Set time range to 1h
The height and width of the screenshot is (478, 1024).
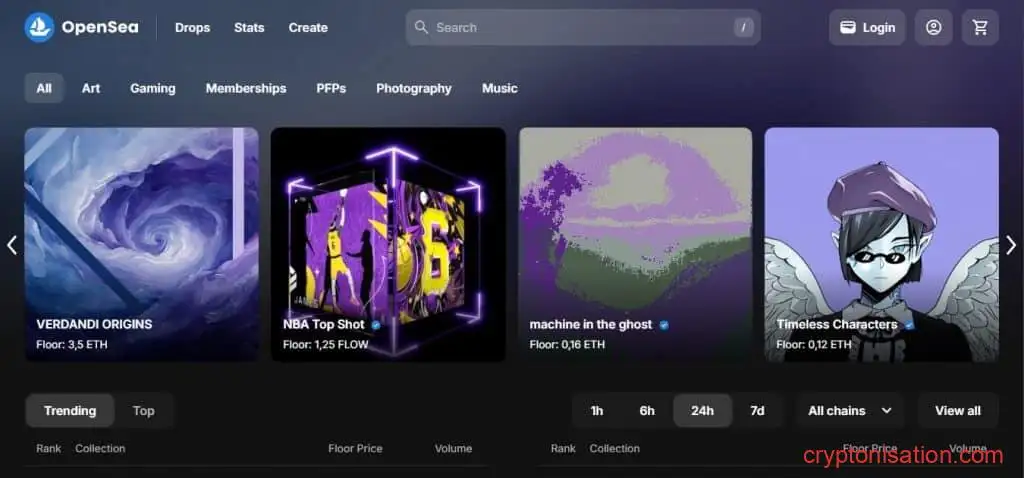[597, 411]
